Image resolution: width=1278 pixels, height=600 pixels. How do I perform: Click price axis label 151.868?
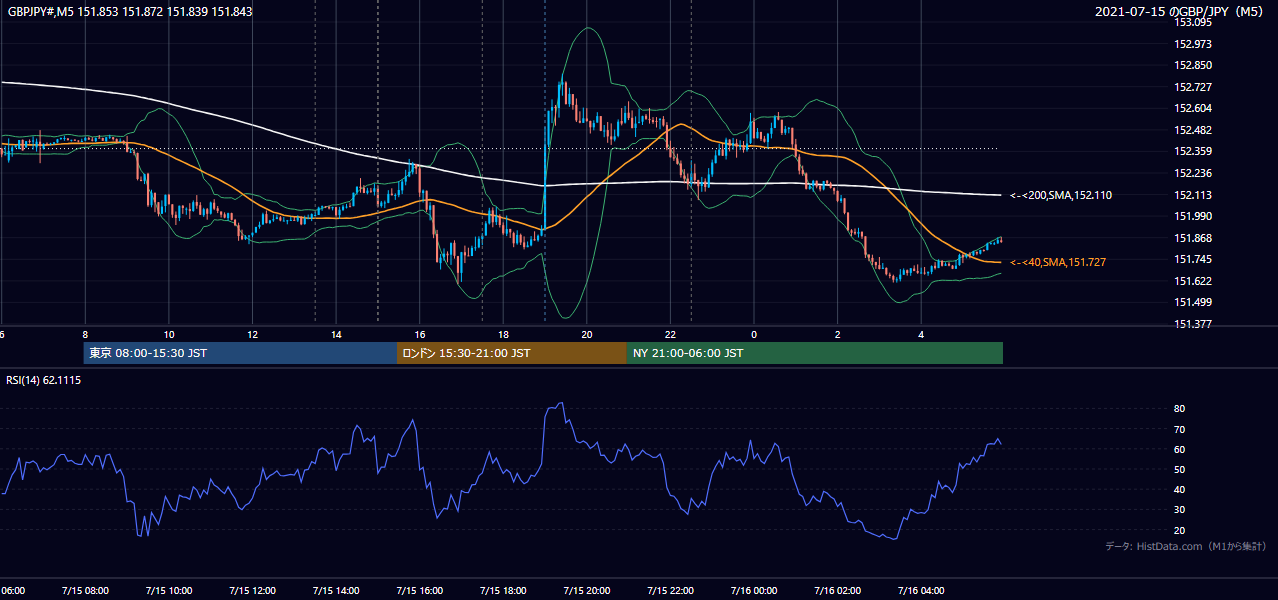pyautogui.click(x=1193, y=238)
